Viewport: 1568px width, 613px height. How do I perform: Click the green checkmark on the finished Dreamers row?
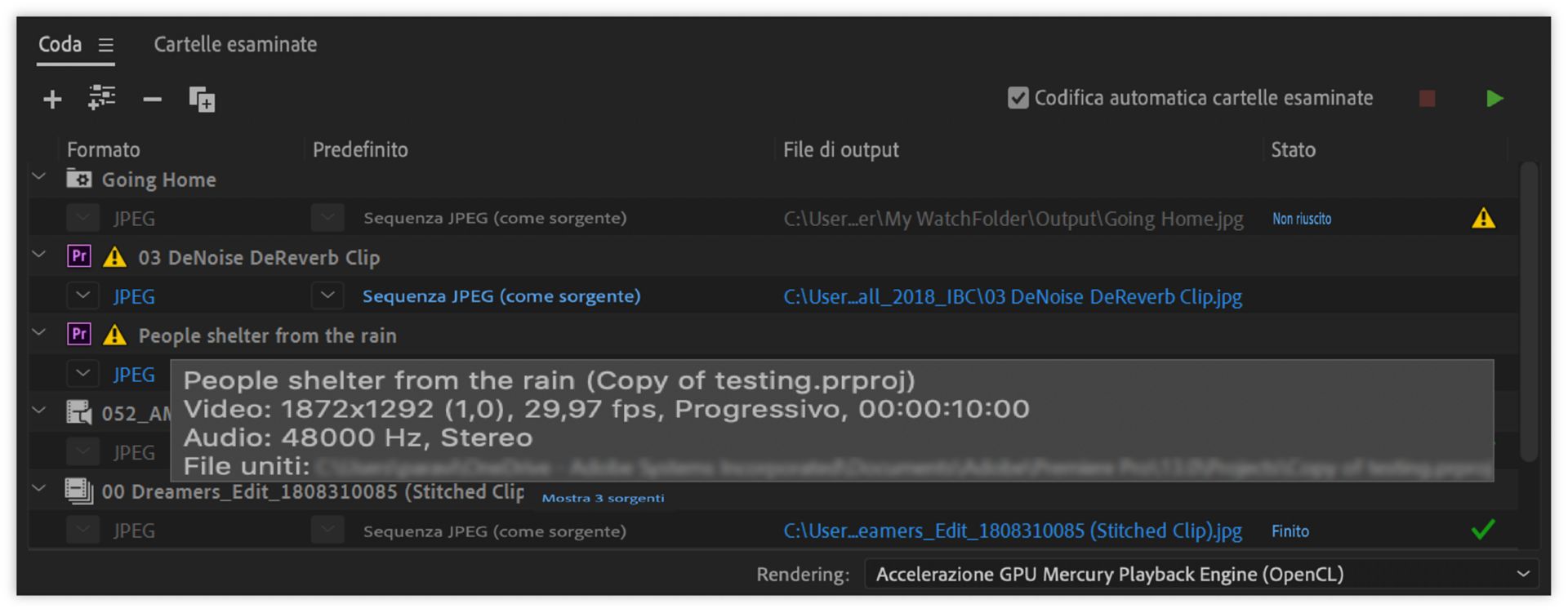tap(1482, 530)
